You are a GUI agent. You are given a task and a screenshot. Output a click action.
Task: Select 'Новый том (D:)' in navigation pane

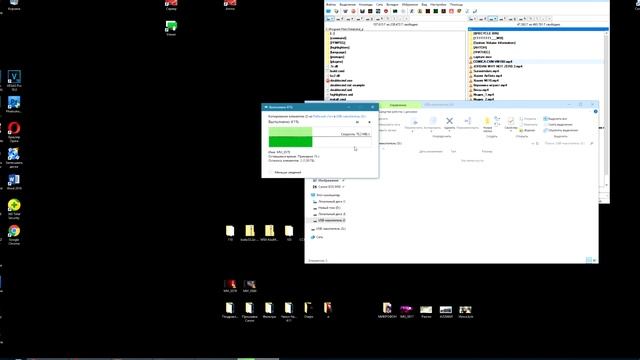327,208
